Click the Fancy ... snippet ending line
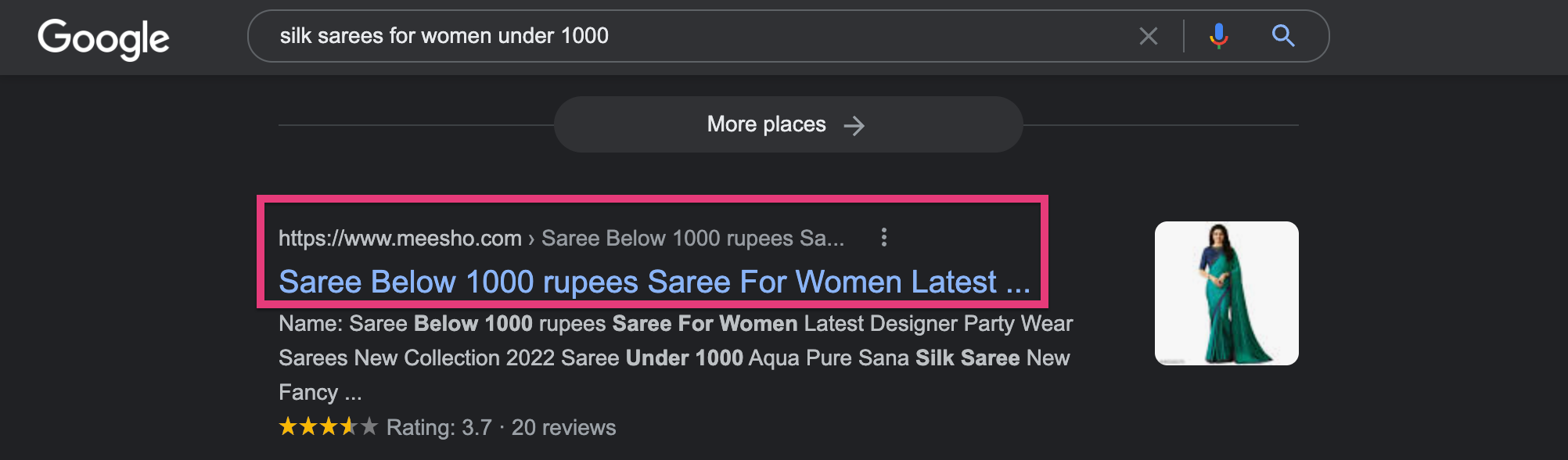 click(320, 393)
